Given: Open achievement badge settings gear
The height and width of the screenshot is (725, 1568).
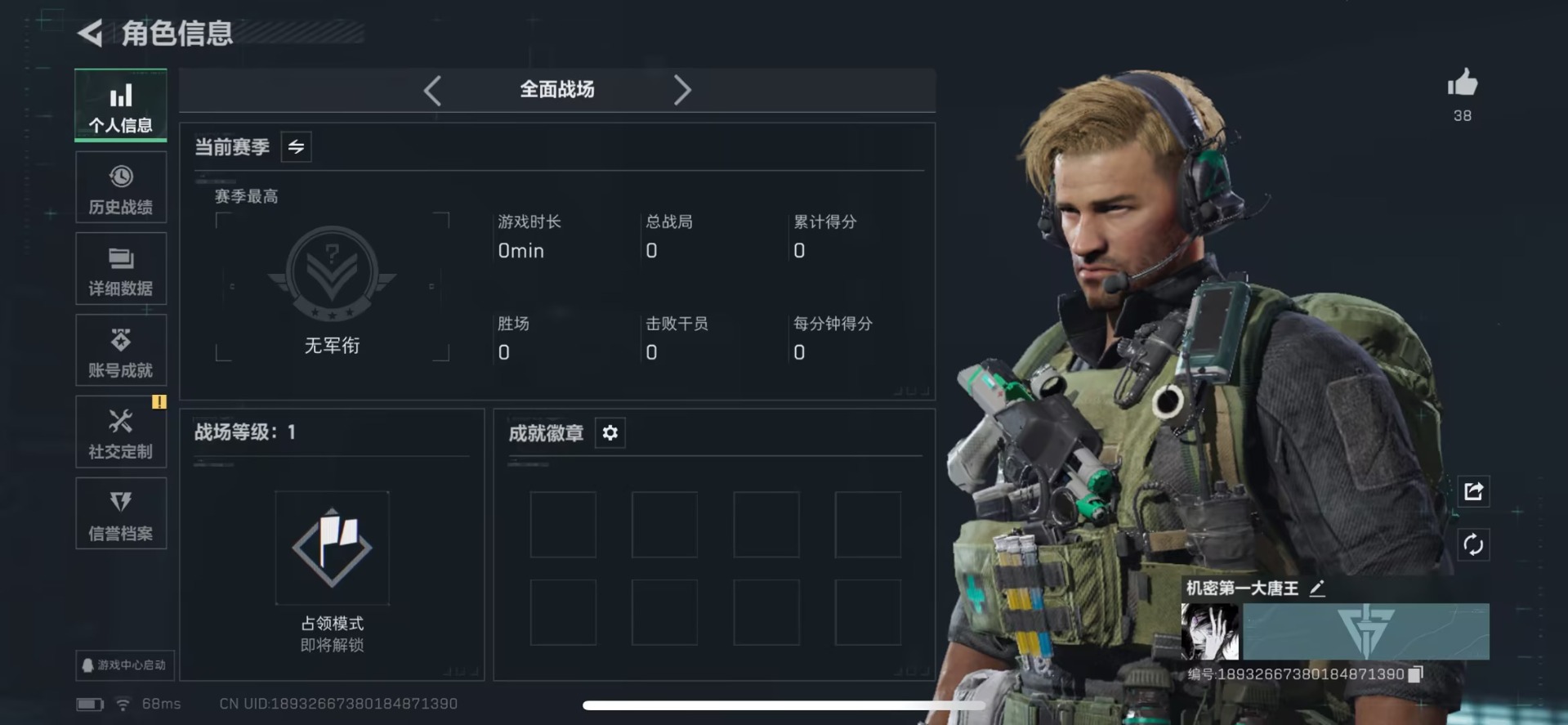Looking at the screenshot, I should 610,433.
